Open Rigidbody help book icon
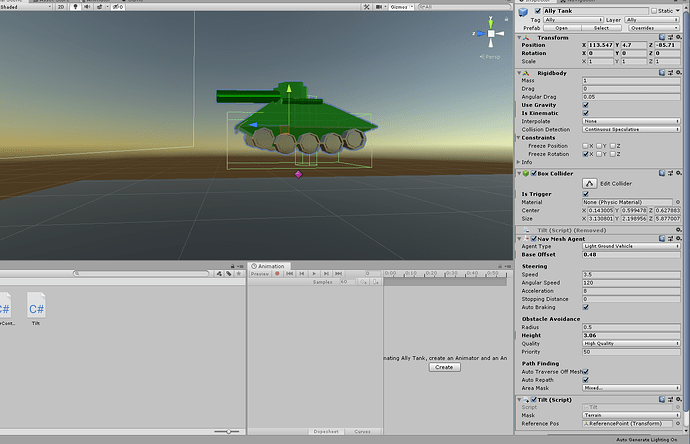 tap(662, 73)
